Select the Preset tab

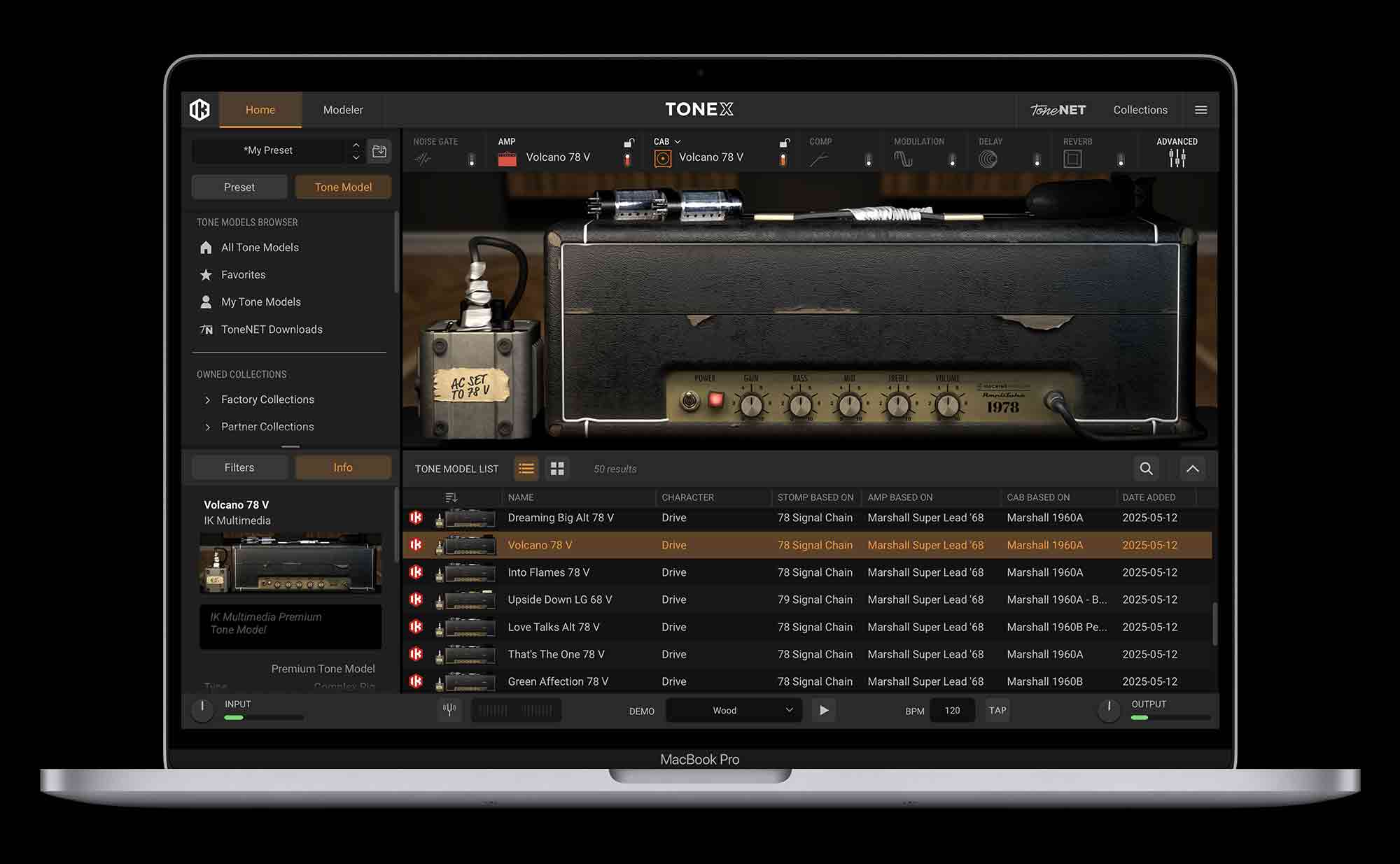239,187
